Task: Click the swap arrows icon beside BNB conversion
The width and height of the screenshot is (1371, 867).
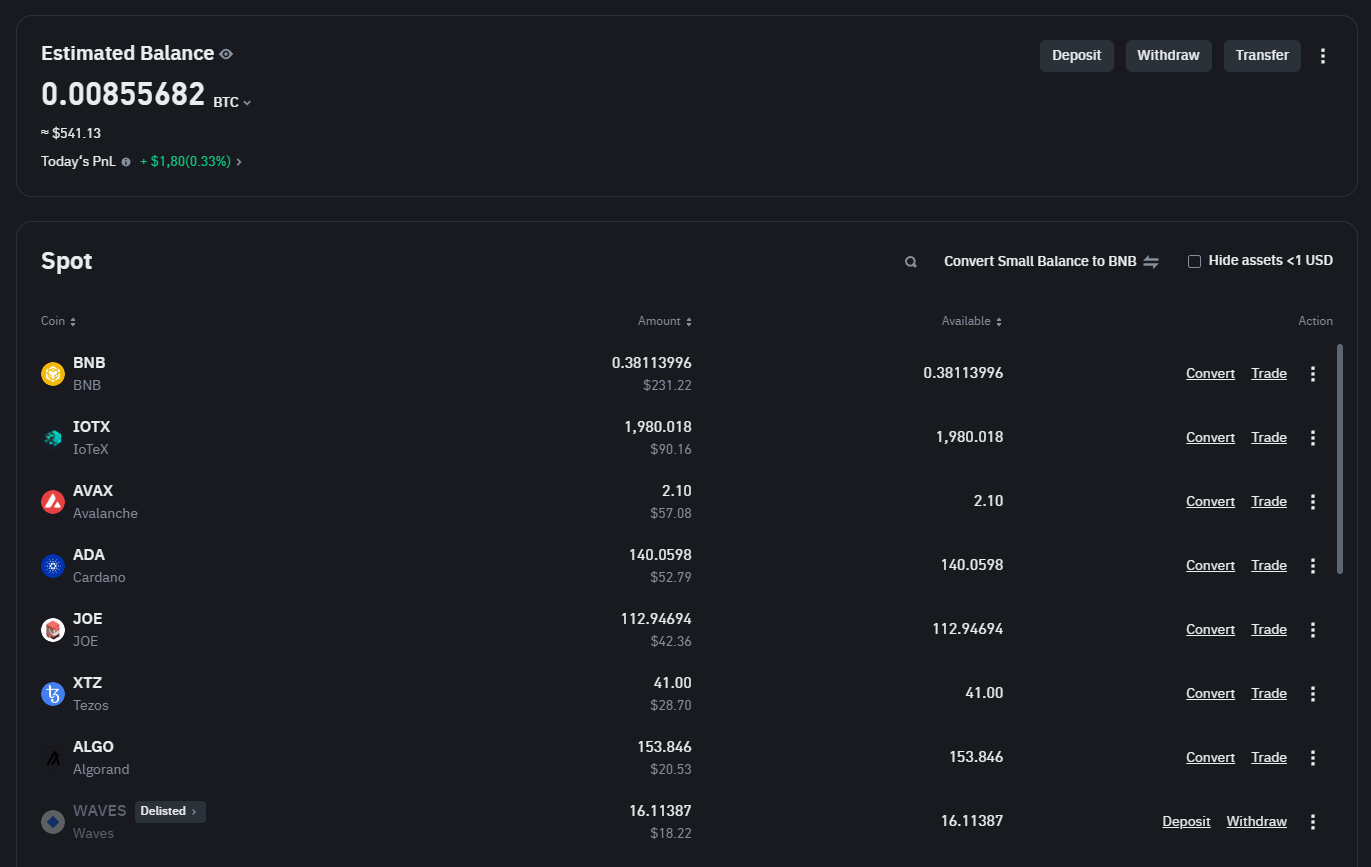Action: pyautogui.click(x=1151, y=262)
